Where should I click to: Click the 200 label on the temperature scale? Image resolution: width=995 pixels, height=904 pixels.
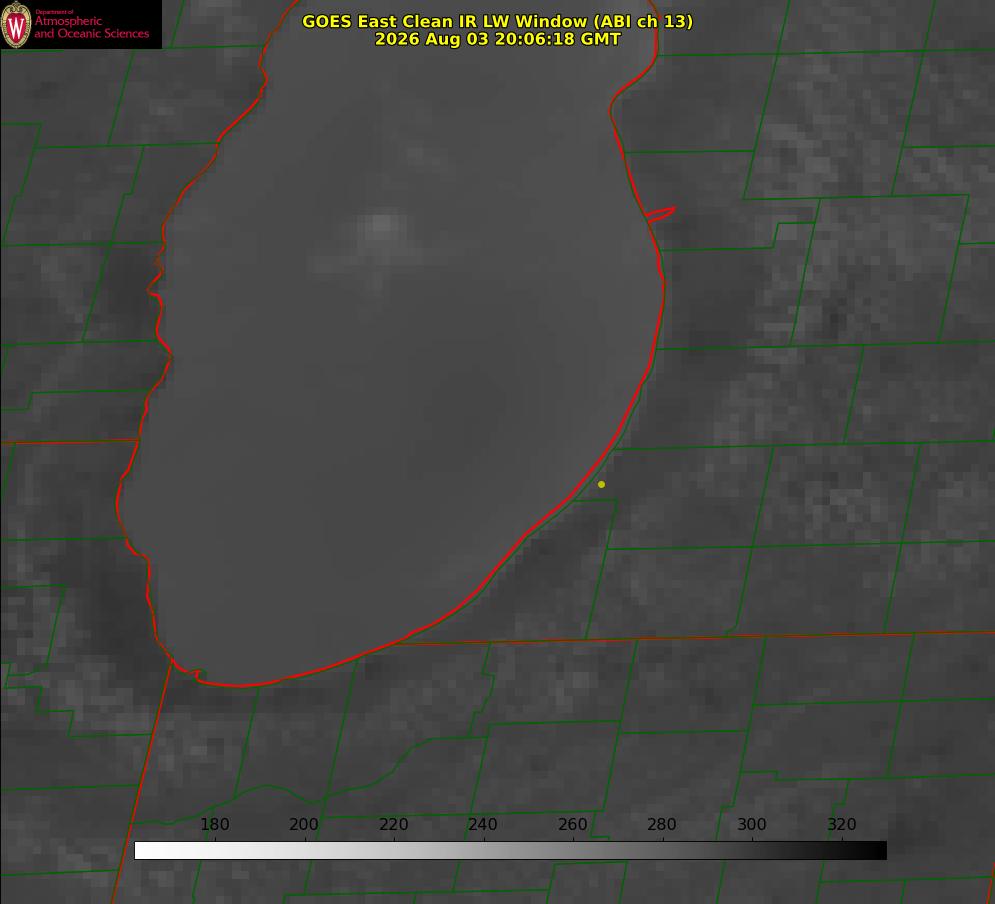pos(303,824)
